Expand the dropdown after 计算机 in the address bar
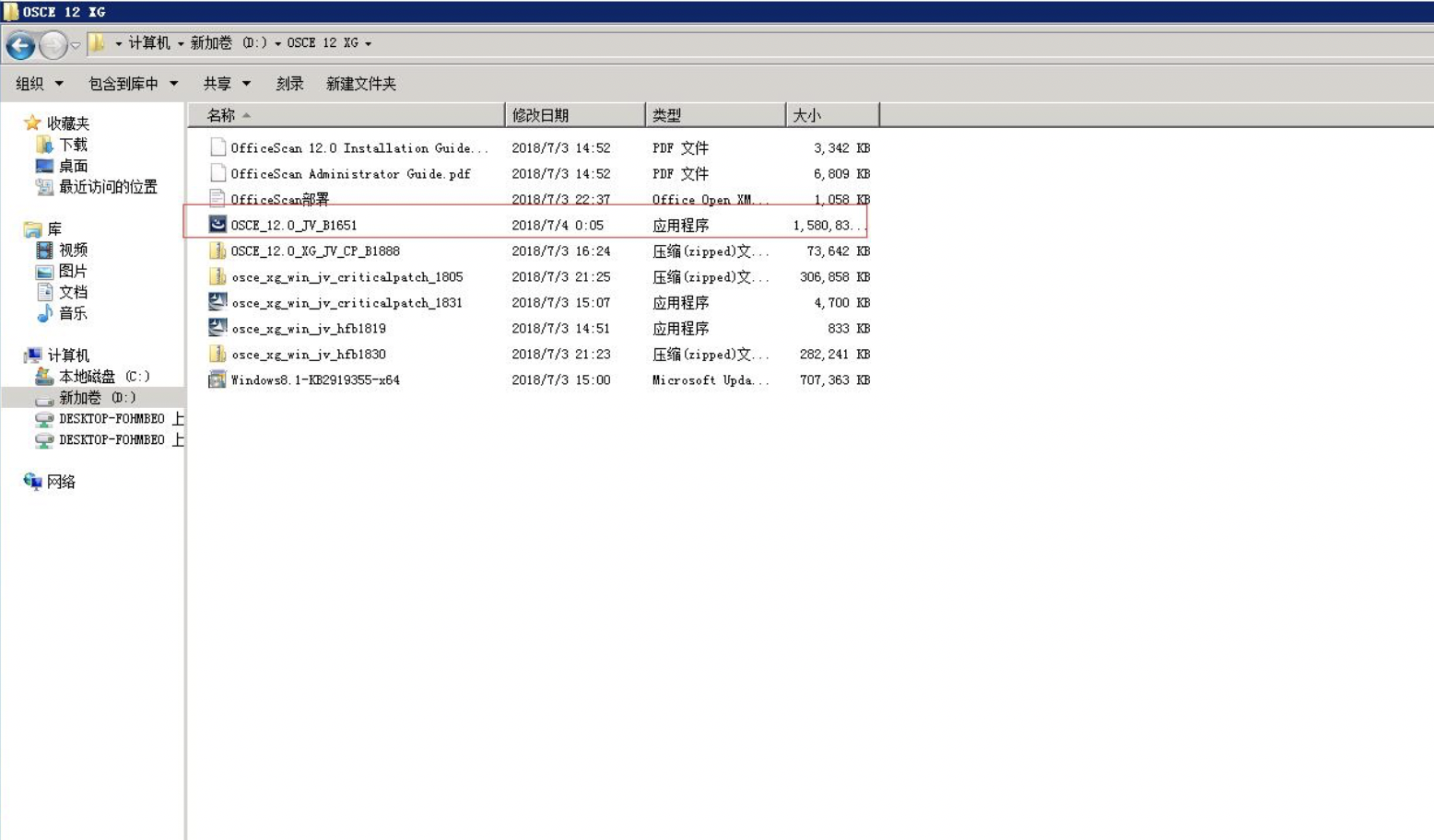The height and width of the screenshot is (840, 1434). point(181,43)
